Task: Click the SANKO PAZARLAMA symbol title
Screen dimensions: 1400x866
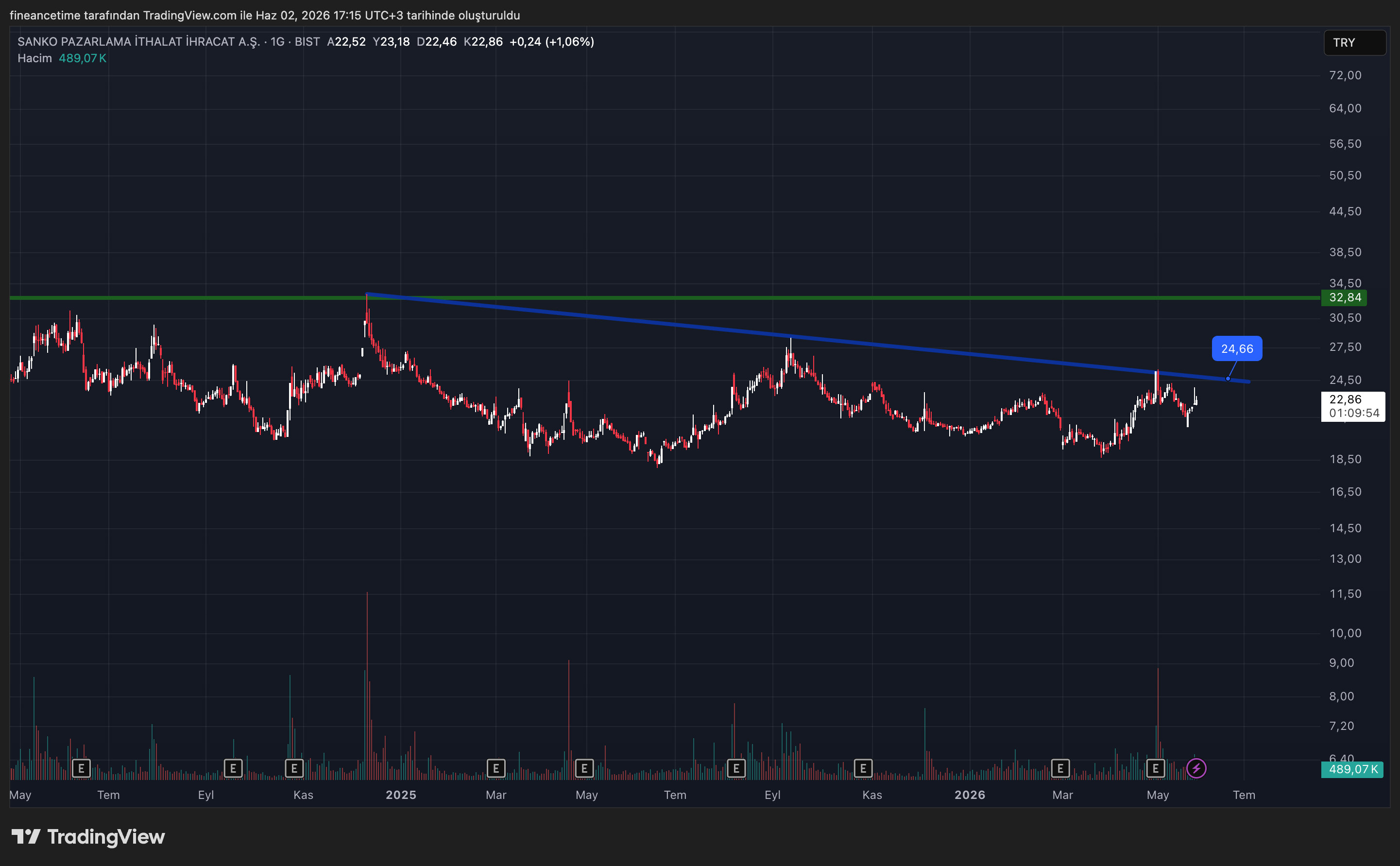Action: click(138, 42)
